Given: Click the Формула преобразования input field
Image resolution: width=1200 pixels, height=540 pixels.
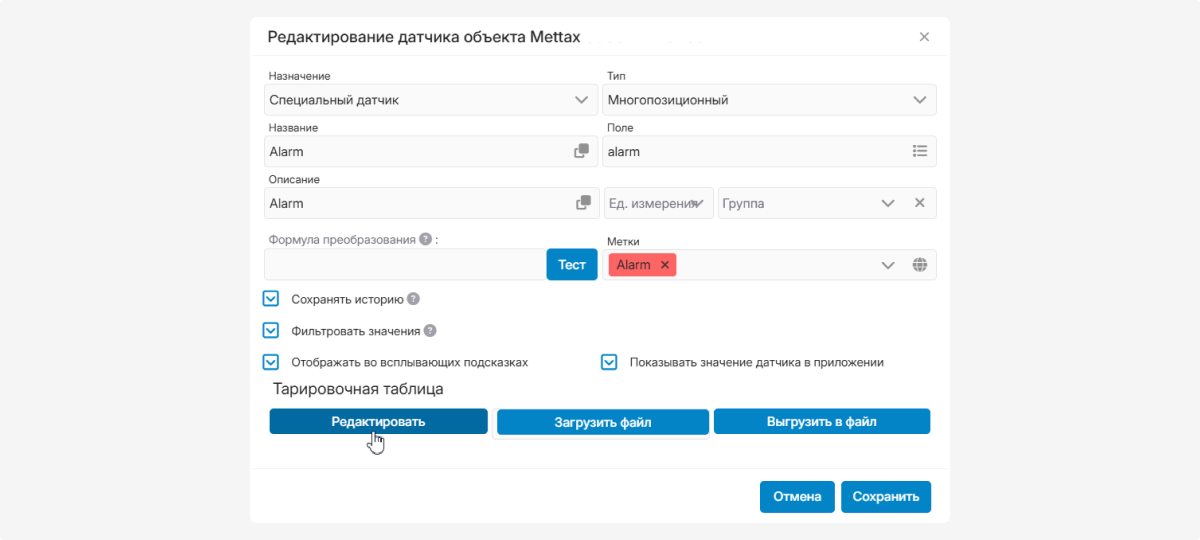Looking at the screenshot, I should point(404,265).
